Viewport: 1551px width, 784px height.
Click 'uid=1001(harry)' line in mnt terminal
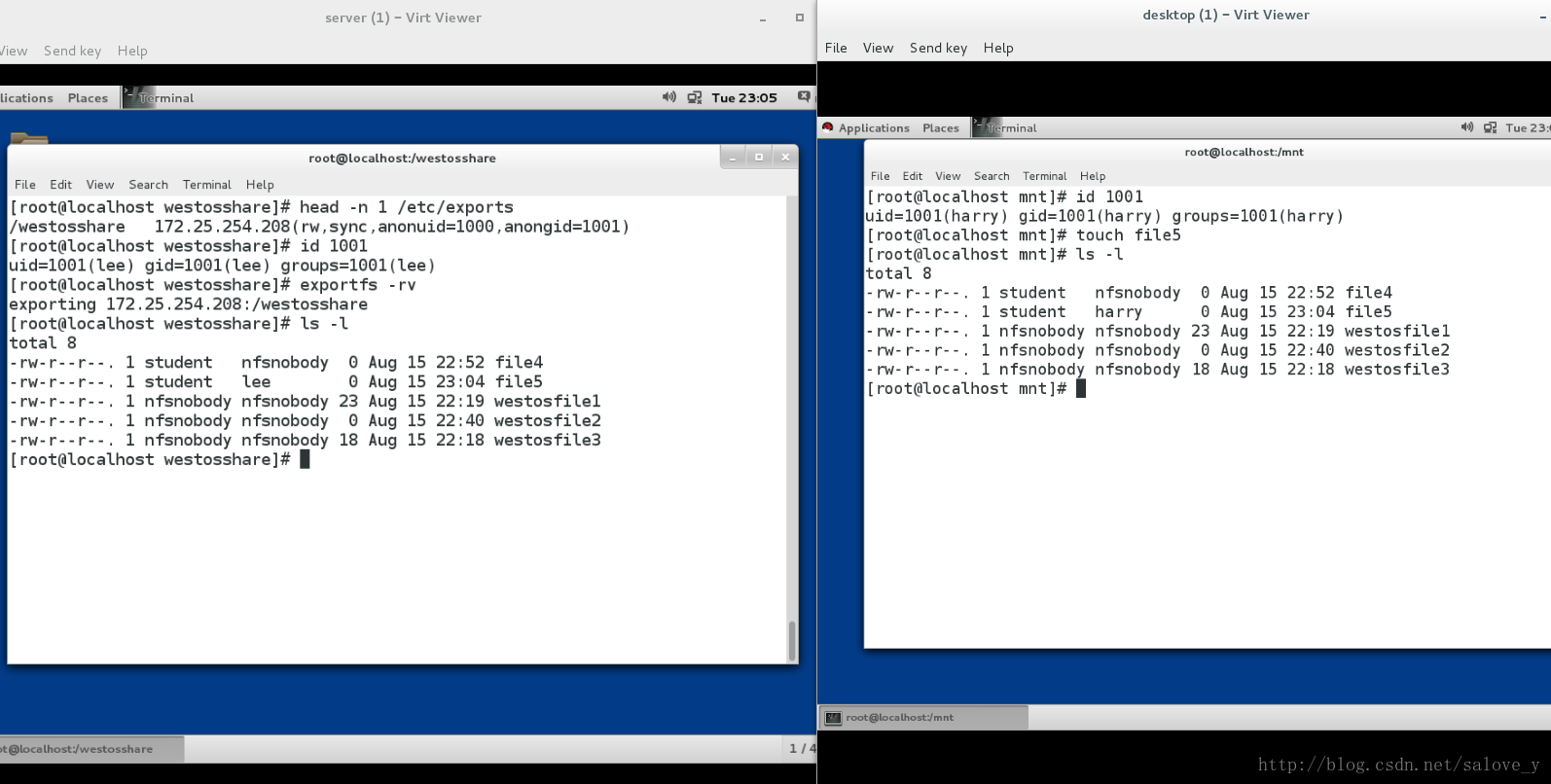[x=1104, y=216]
